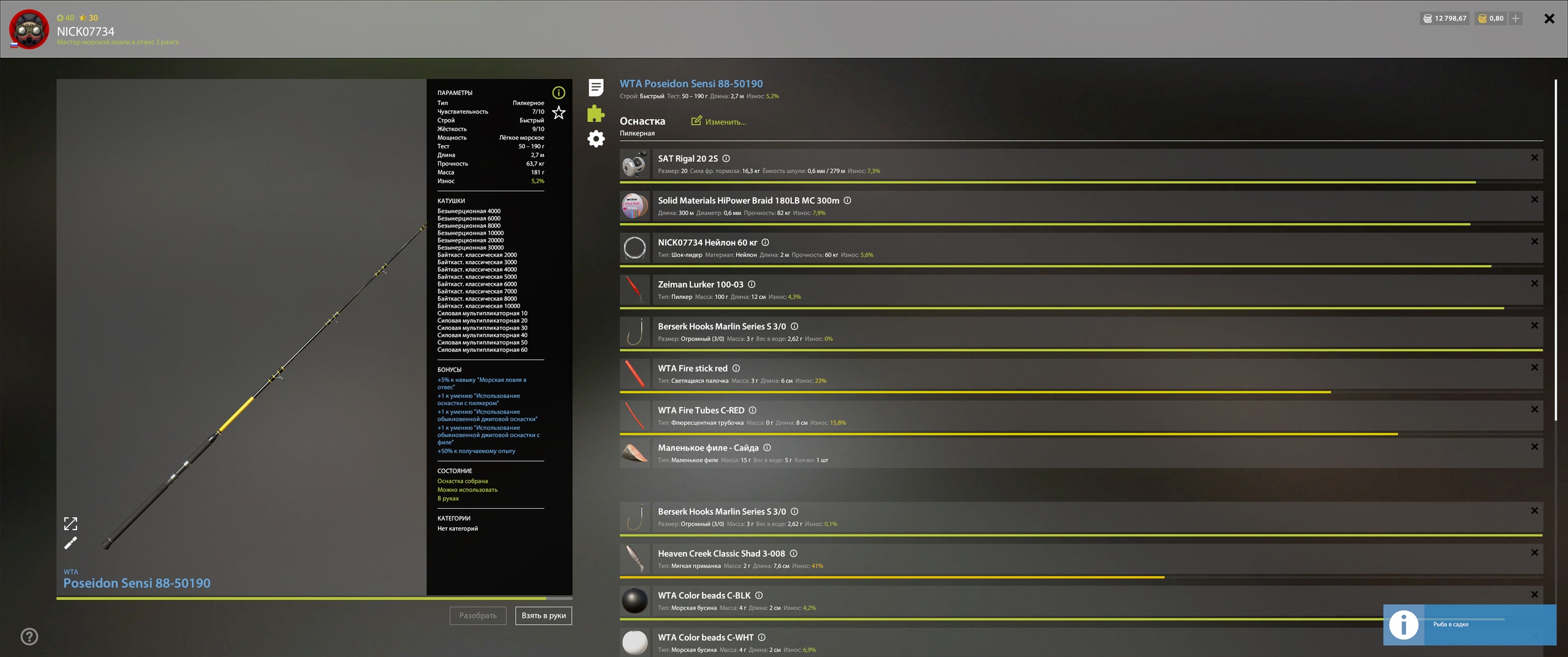Click the pencil rename icon
This screenshot has width=1568, height=657.
[x=70, y=543]
